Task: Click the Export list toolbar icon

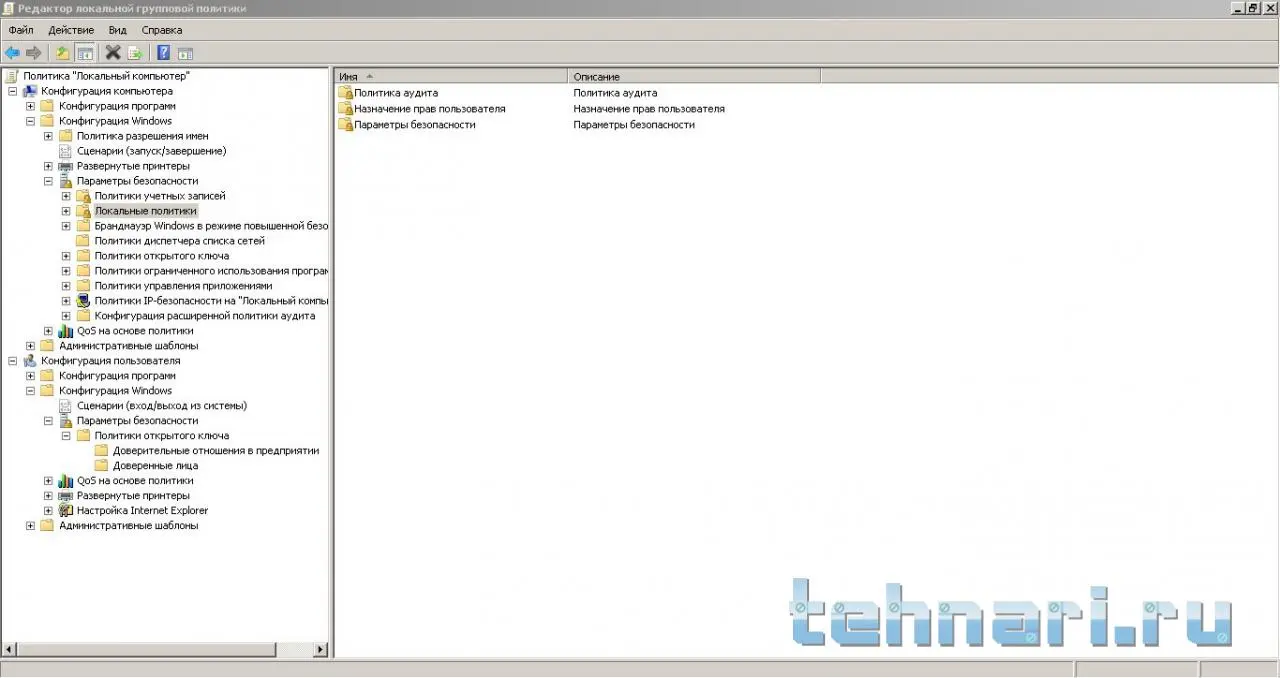Action: [x=135, y=53]
